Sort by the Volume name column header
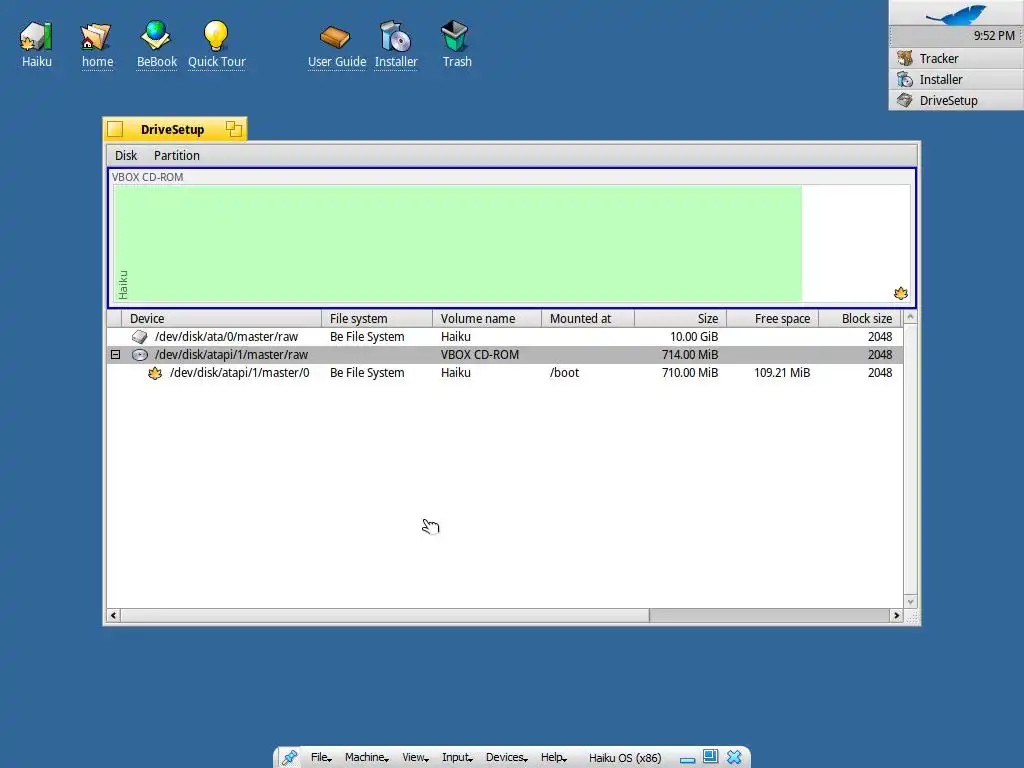This screenshot has height=768, width=1024. (x=487, y=319)
